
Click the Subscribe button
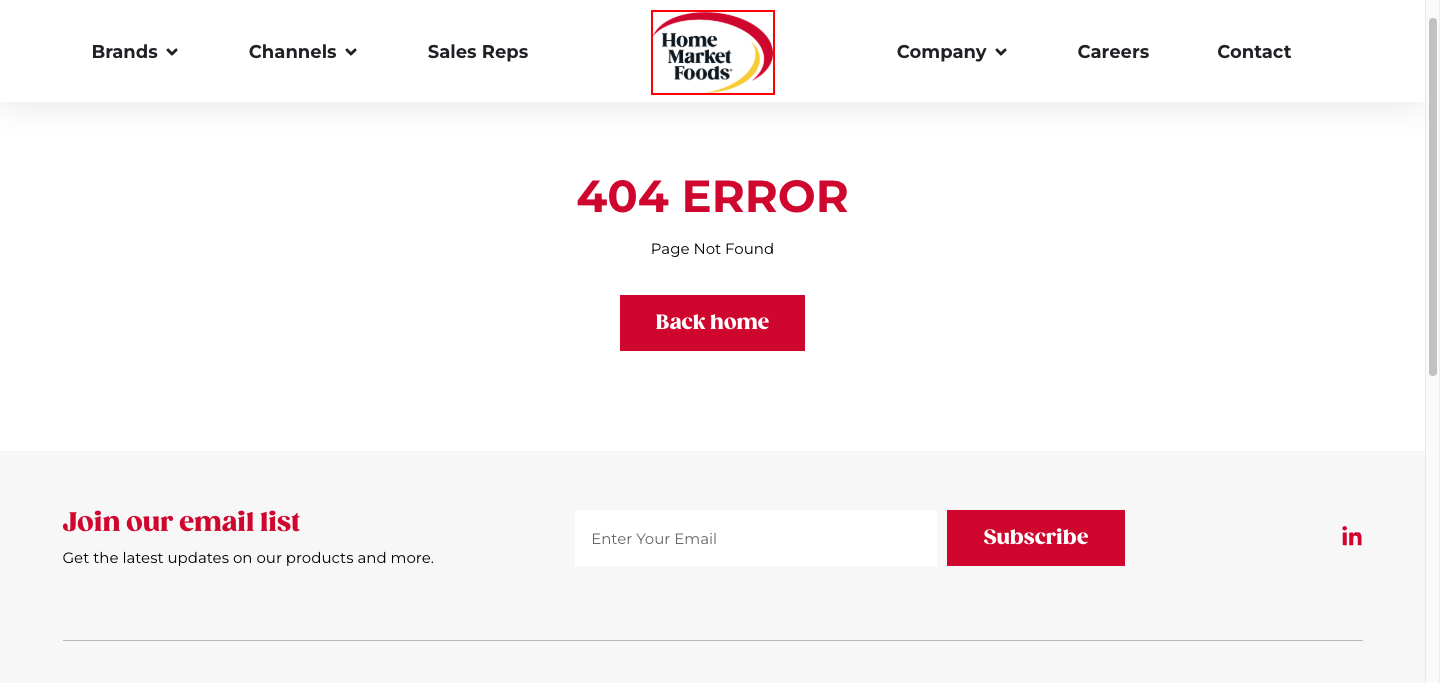pyautogui.click(x=1036, y=538)
